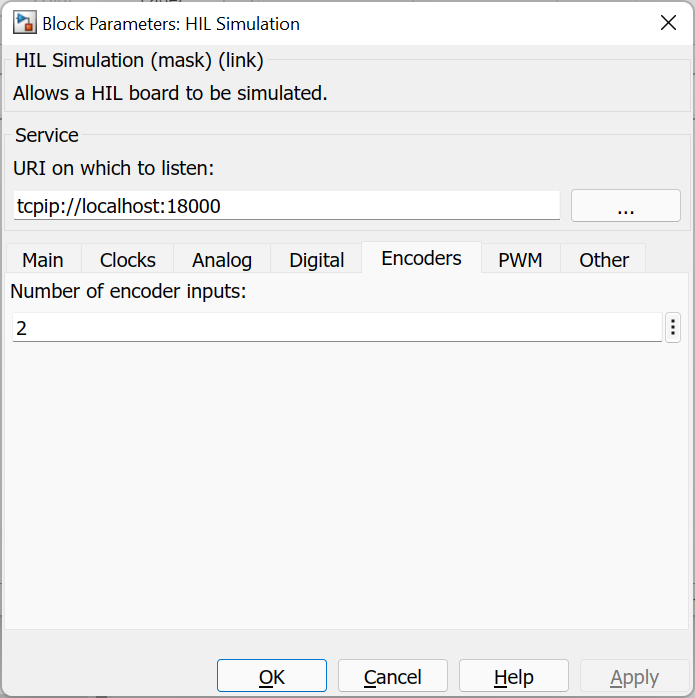Image resolution: width=695 pixels, height=698 pixels.
Task: Click the URI on which to listen field
Action: point(286,206)
